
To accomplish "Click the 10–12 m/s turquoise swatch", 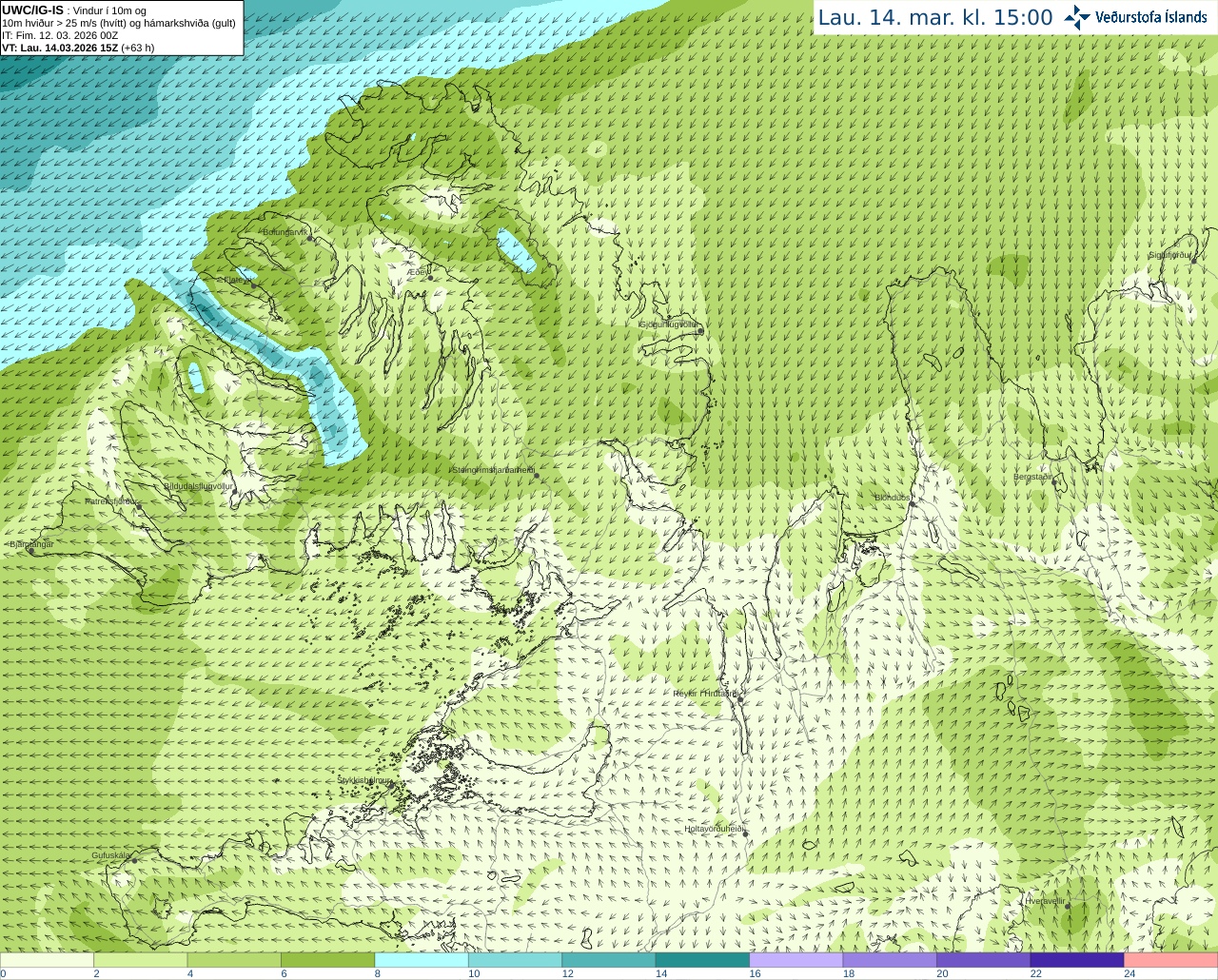I will click(x=515, y=960).
